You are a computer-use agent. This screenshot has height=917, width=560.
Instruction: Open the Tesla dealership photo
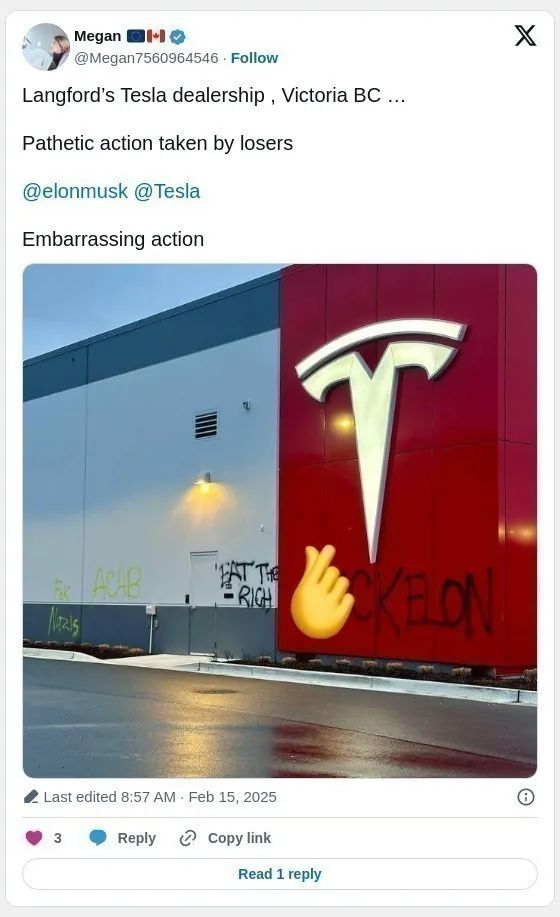click(x=280, y=520)
